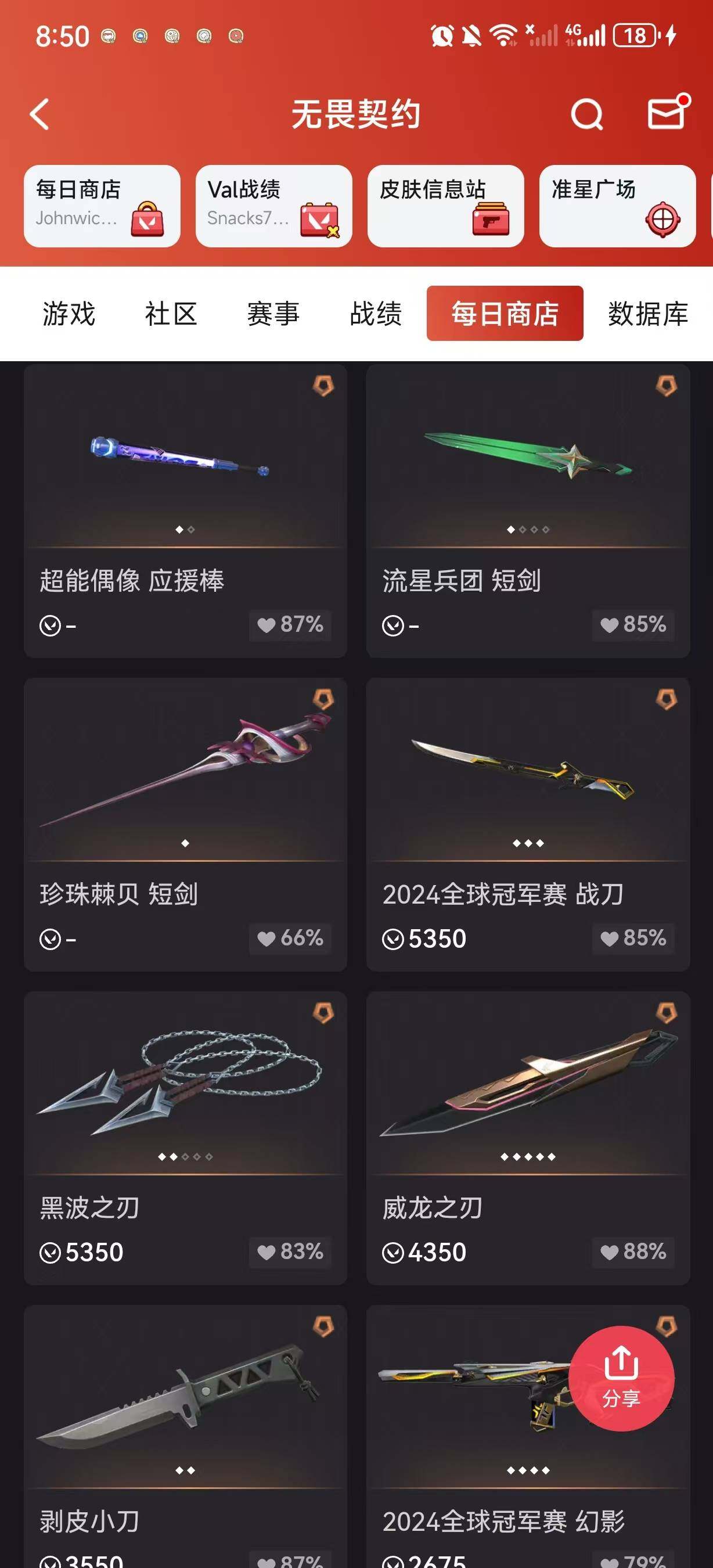713x1568 pixels.
Task: Toggle like heart on 威龙之刃 88%
Action: [x=633, y=1251]
